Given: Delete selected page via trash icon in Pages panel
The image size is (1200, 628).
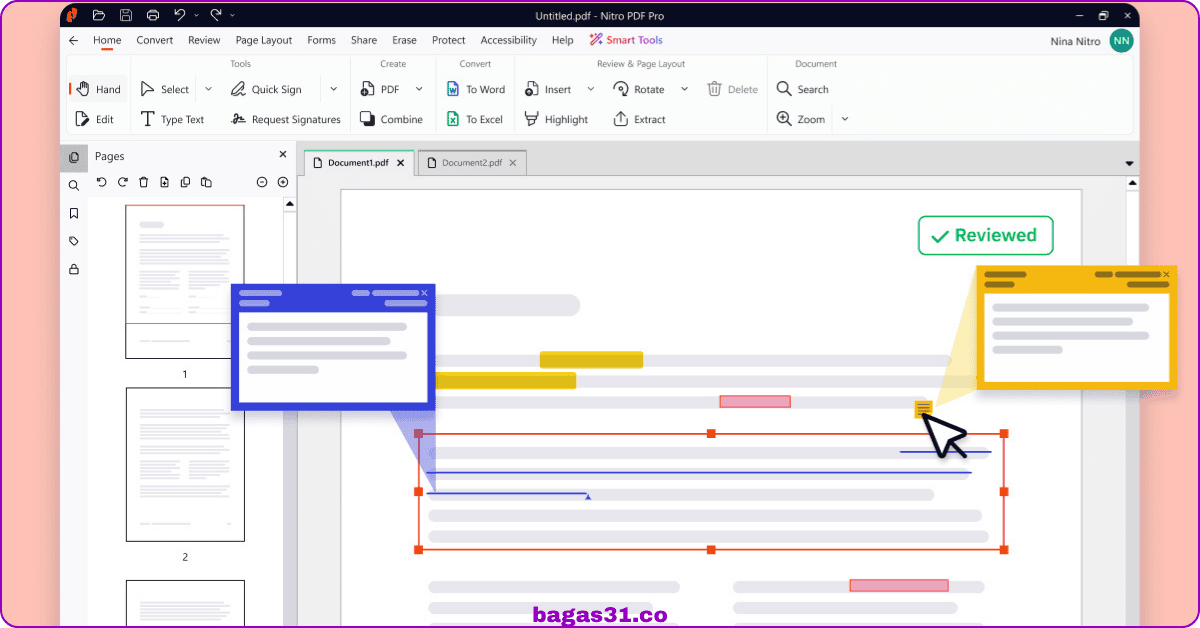Looking at the screenshot, I should (x=143, y=182).
